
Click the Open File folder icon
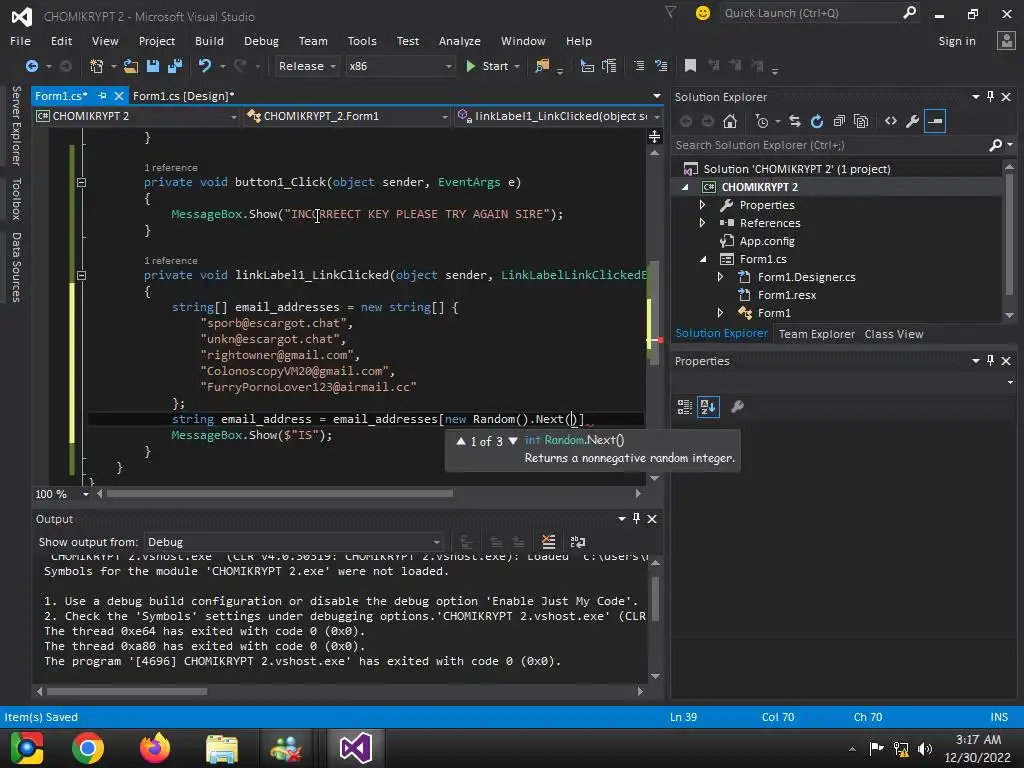[x=131, y=66]
